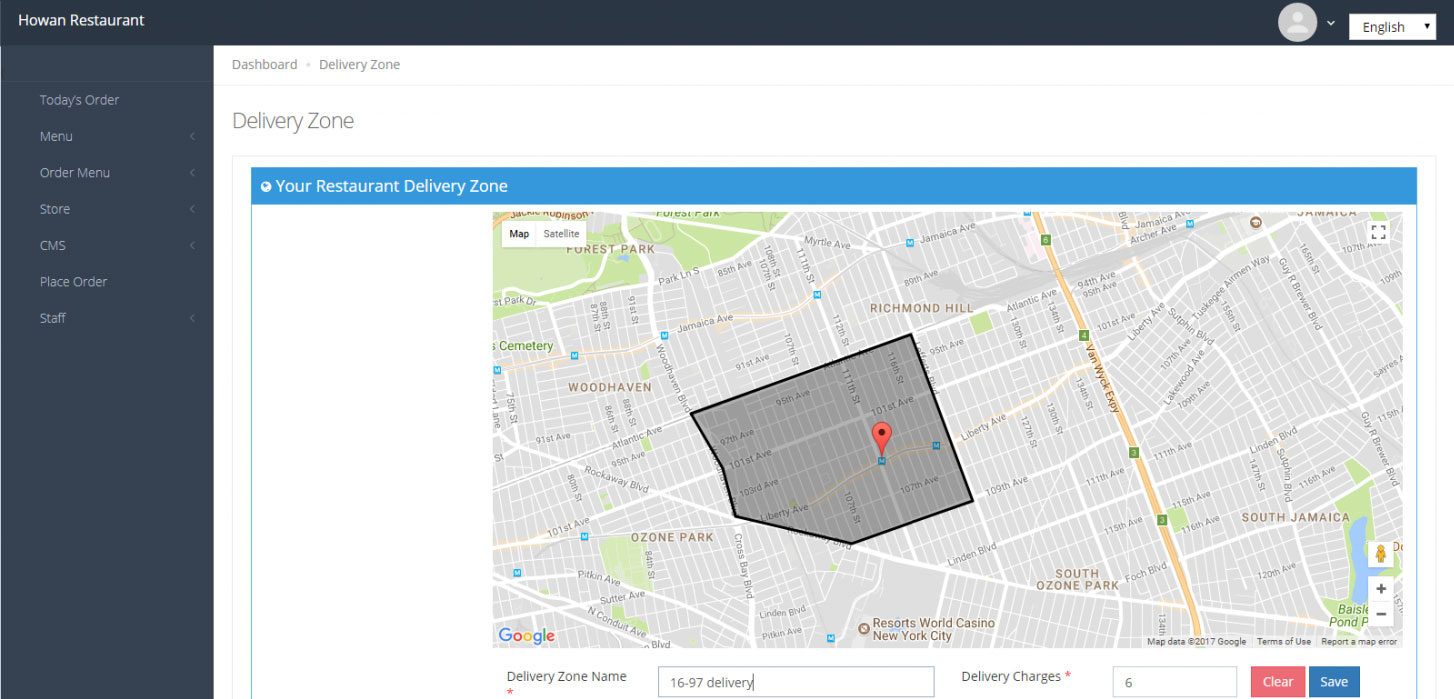Go to Dashboard breadcrumb link
The width and height of the screenshot is (1454, 699).
tap(264, 64)
